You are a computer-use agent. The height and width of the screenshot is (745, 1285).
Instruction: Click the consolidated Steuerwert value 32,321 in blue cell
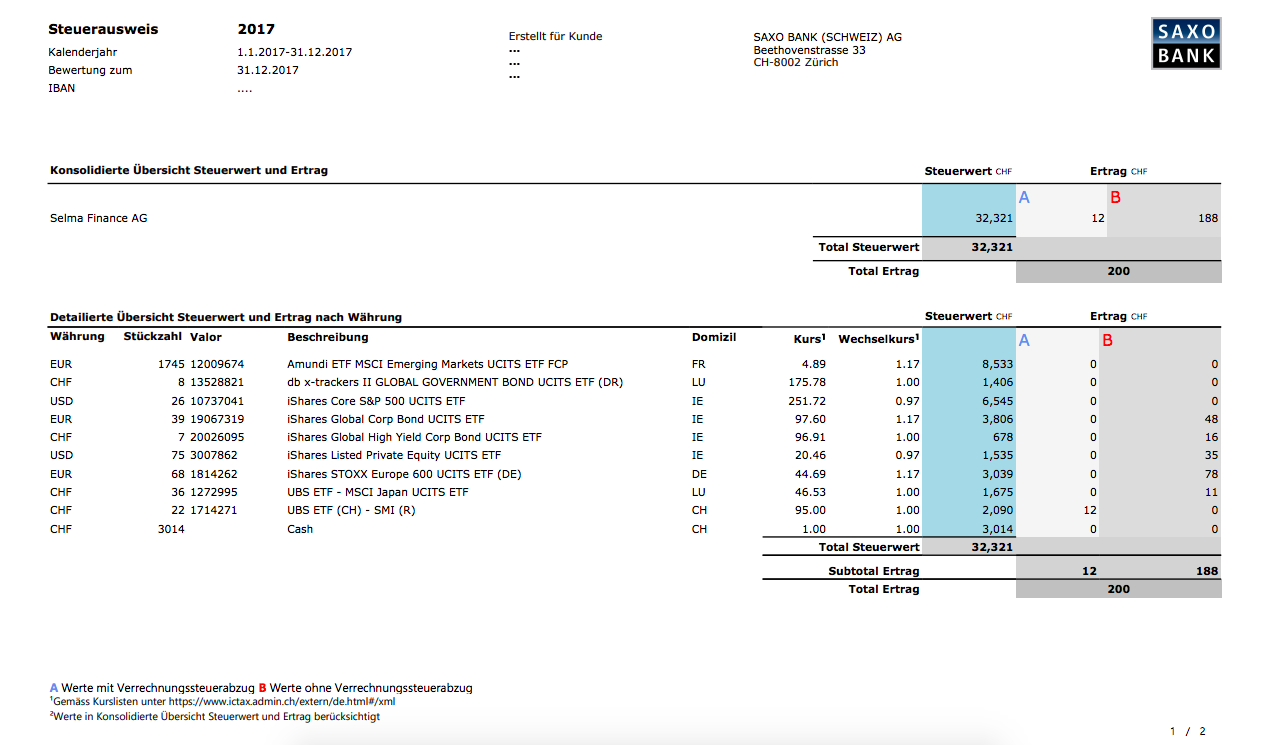994,218
